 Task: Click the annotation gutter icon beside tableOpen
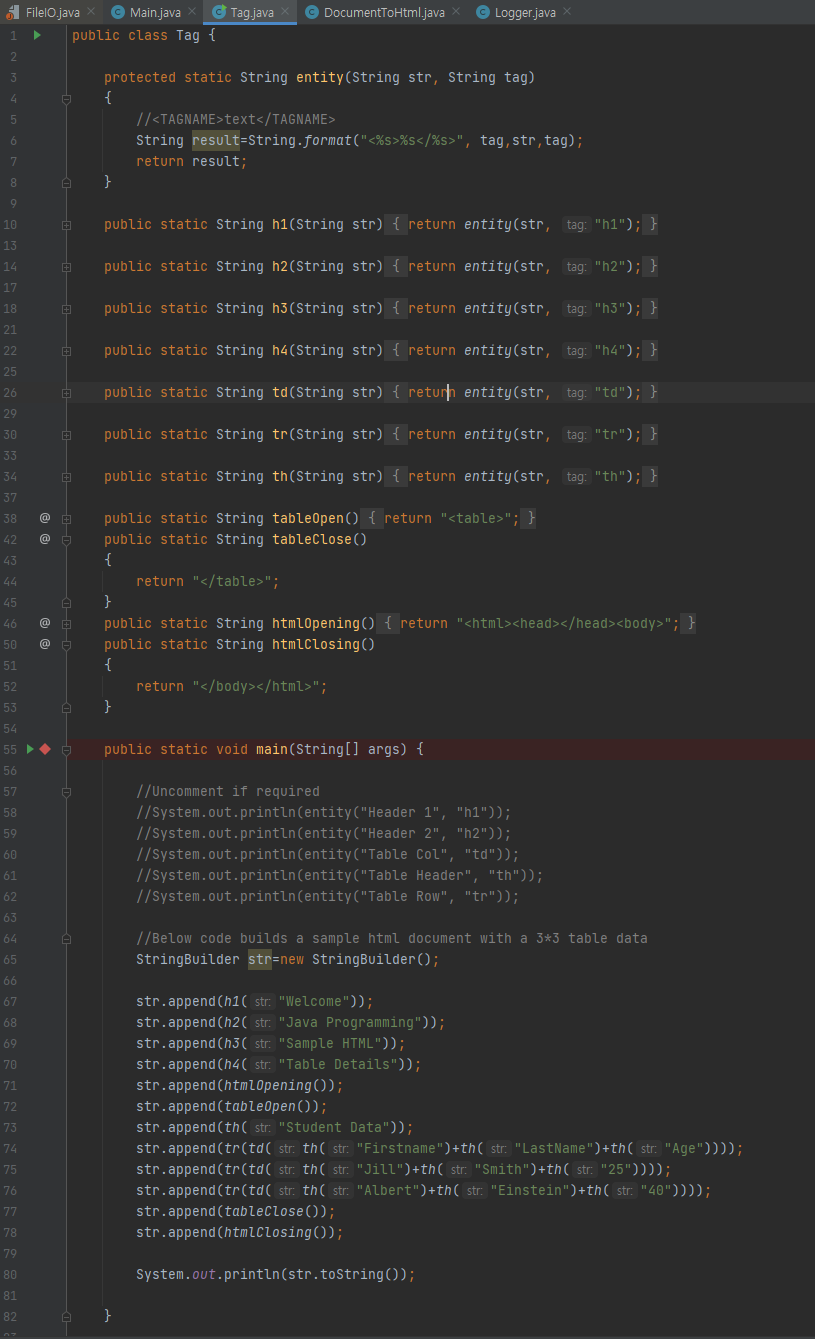point(42,517)
